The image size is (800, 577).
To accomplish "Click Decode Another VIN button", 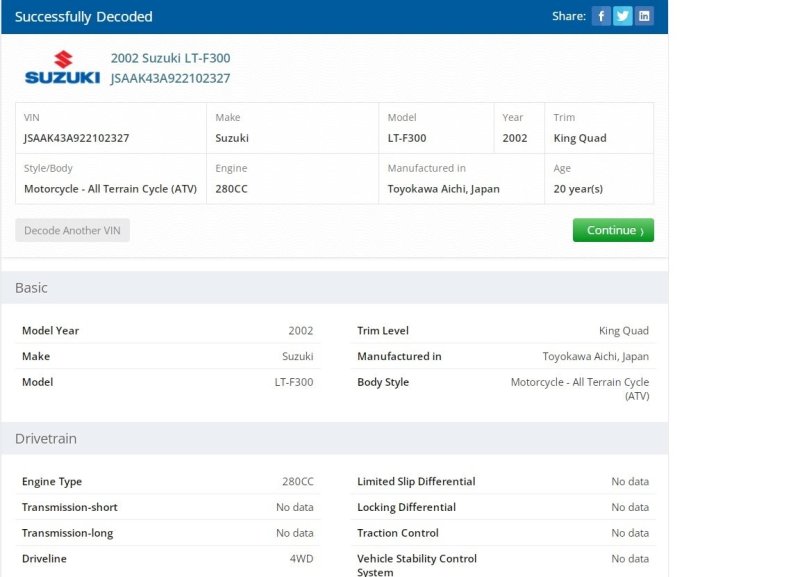I will point(72,230).
